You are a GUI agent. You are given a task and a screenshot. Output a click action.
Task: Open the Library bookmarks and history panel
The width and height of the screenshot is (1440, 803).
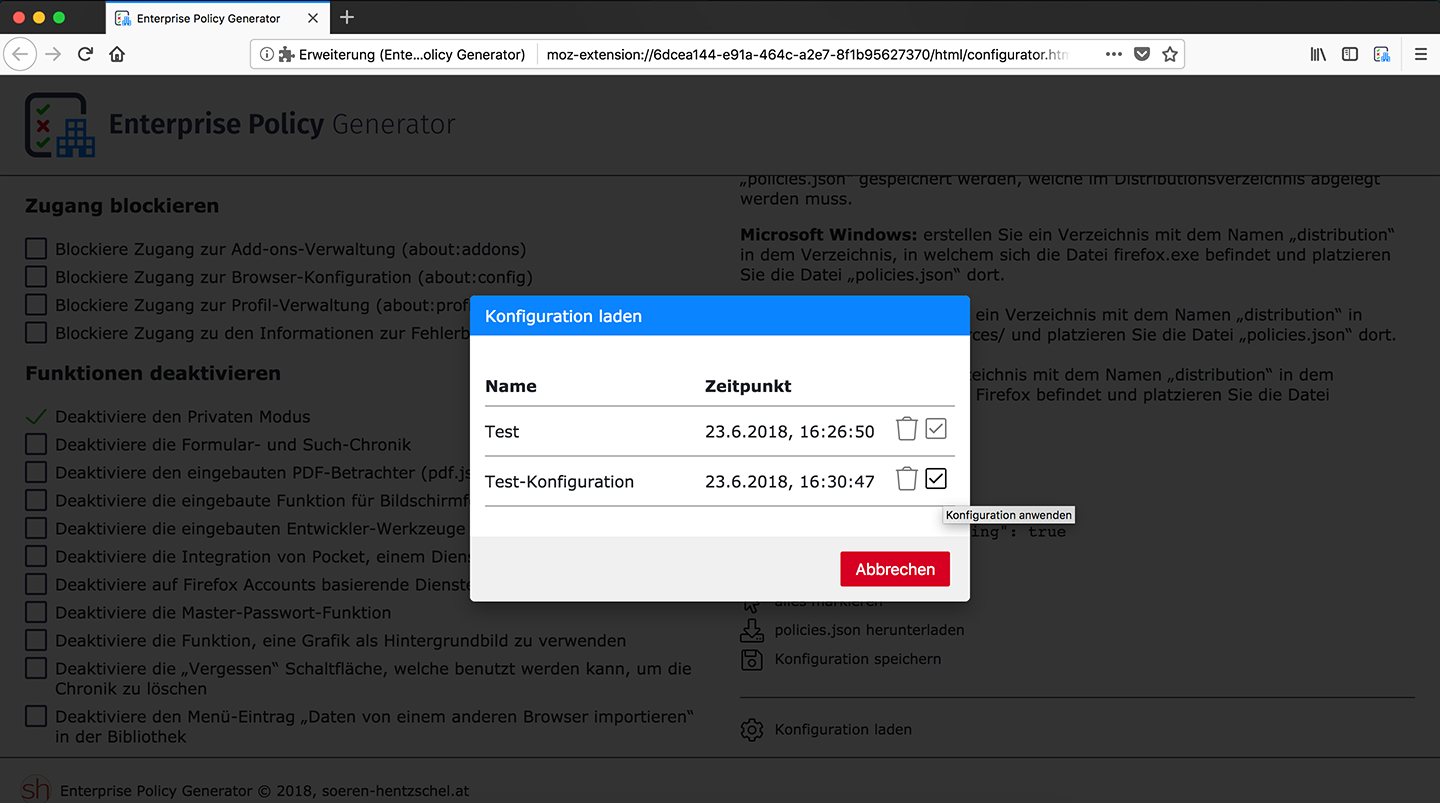point(1318,55)
